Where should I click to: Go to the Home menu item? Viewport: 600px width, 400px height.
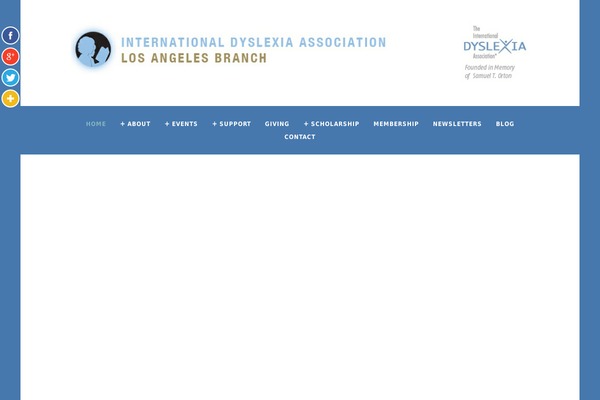96,124
